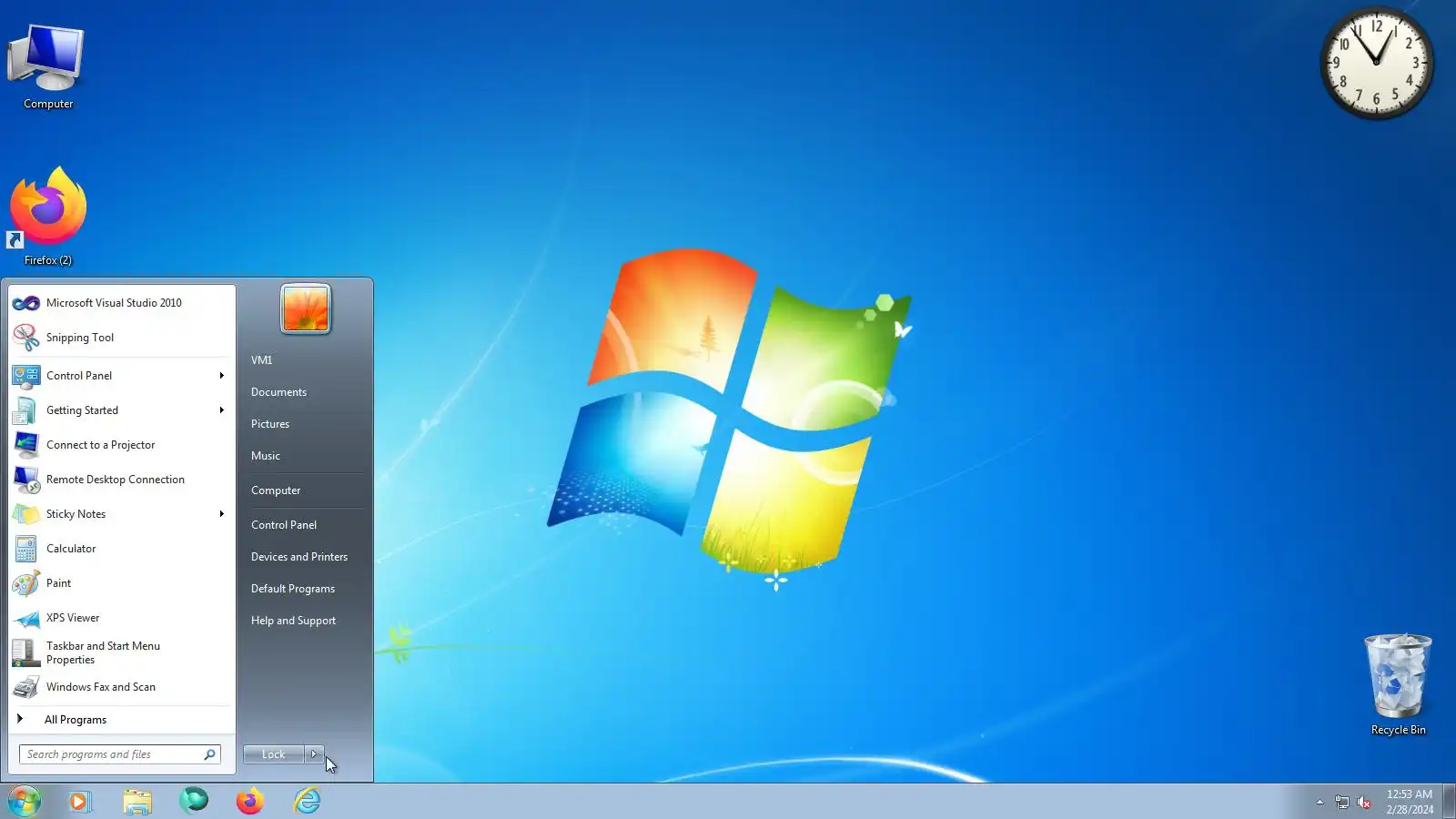
Task: Select the Recycle Bin desktop icon
Action: click(x=1398, y=684)
